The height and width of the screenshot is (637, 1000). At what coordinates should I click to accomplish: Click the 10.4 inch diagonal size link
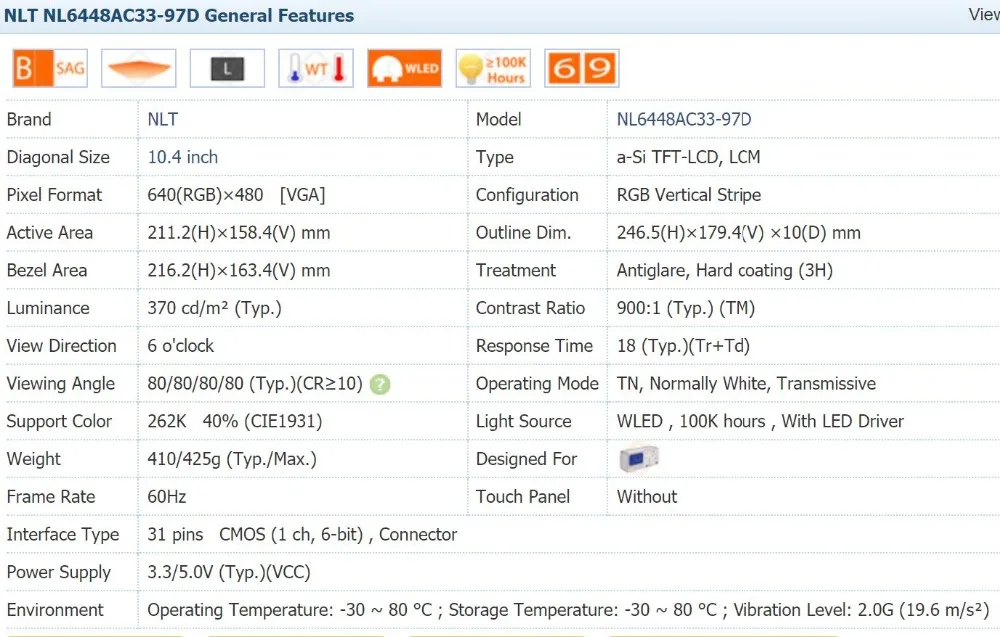pos(183,157)
